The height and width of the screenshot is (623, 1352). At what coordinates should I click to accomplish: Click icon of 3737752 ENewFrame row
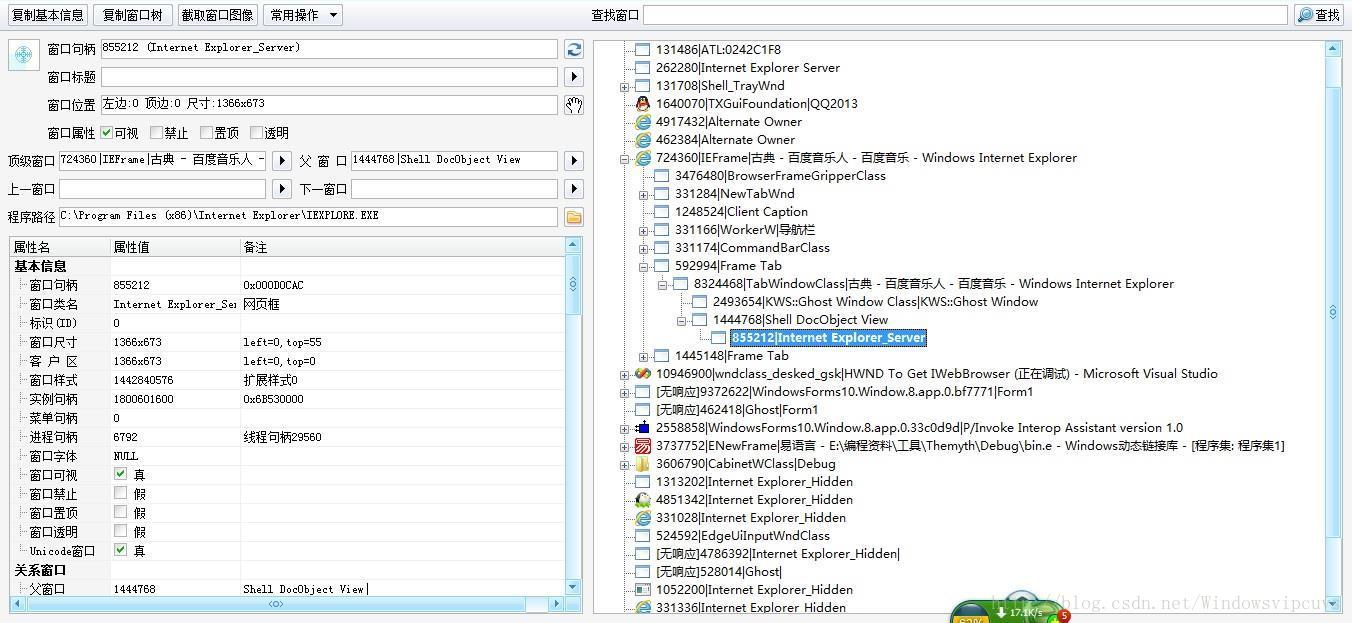643,446
